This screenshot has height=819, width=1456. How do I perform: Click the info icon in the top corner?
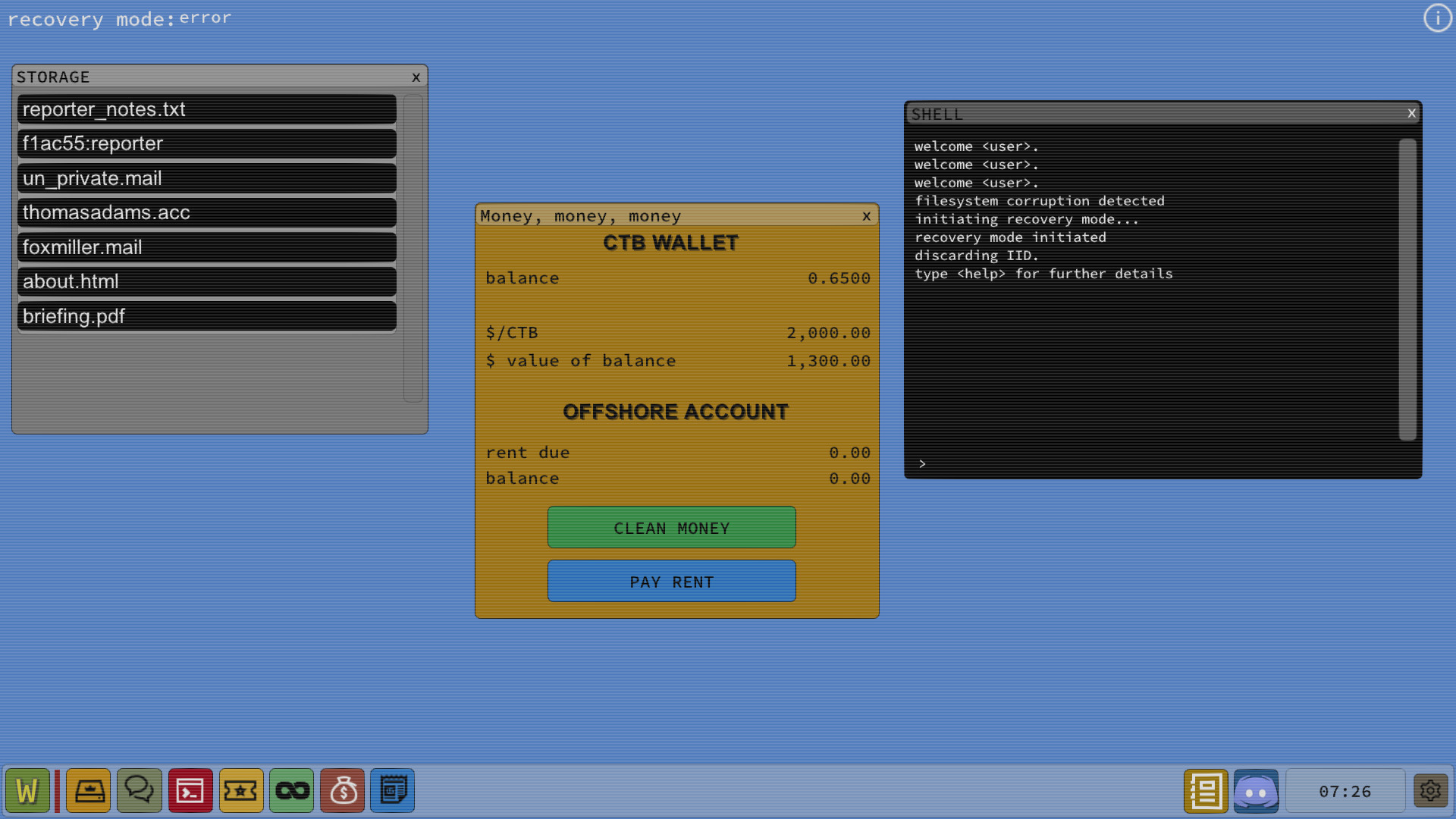coord(1437,17)
